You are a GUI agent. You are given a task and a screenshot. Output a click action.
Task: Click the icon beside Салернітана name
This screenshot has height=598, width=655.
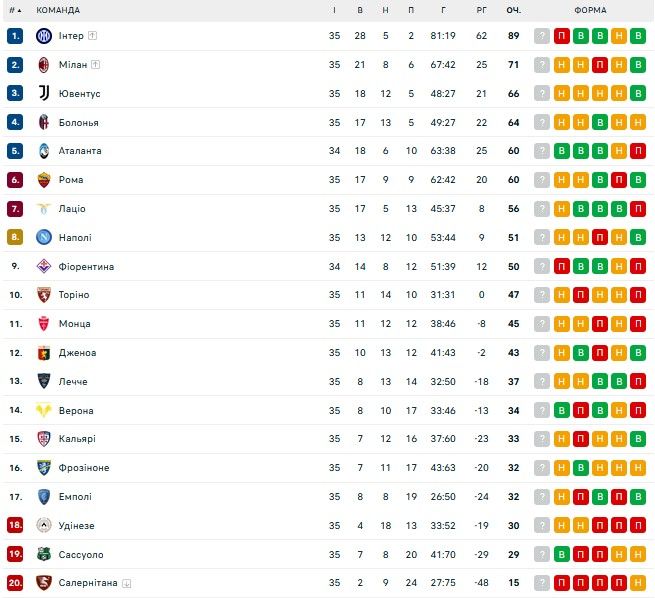pos(127,583)
